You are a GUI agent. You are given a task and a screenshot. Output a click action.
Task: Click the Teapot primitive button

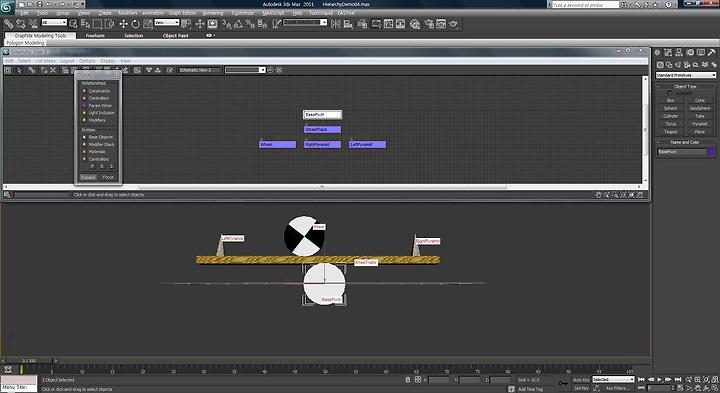tap(670, 132)
